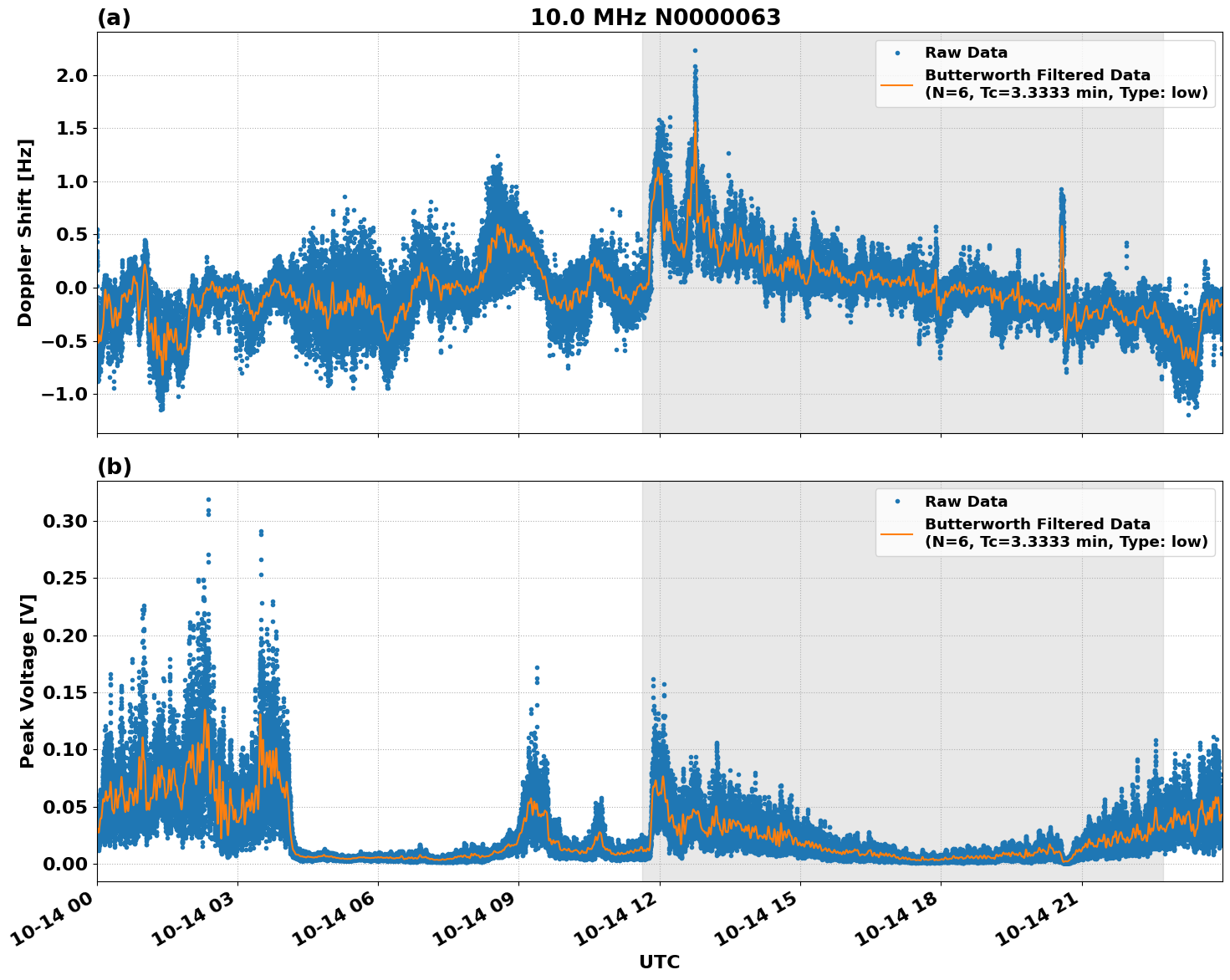Click the "UTC" x-axis label

pyautogui.click(x=659, y=962)
